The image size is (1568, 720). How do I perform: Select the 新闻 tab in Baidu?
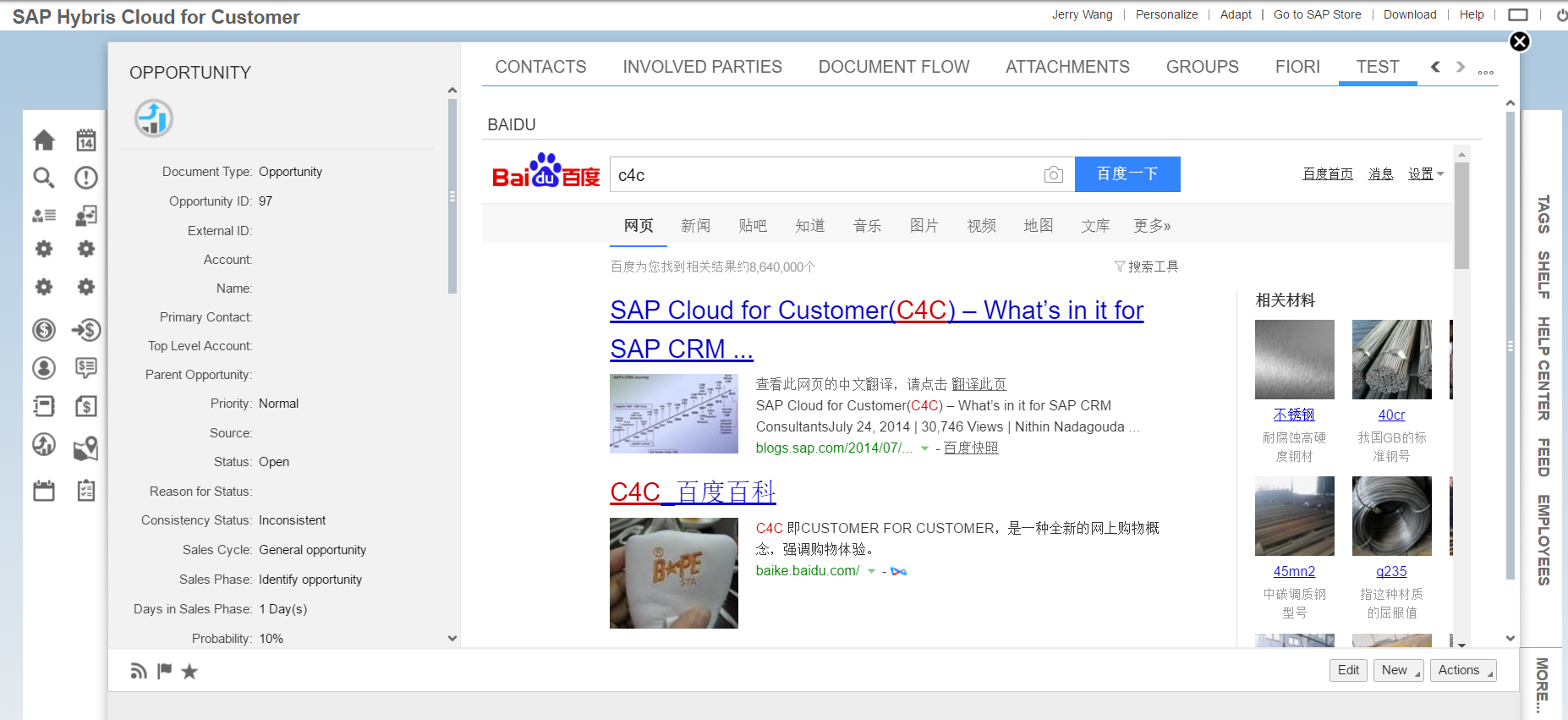pyautogui.click(x=695, y=226)
